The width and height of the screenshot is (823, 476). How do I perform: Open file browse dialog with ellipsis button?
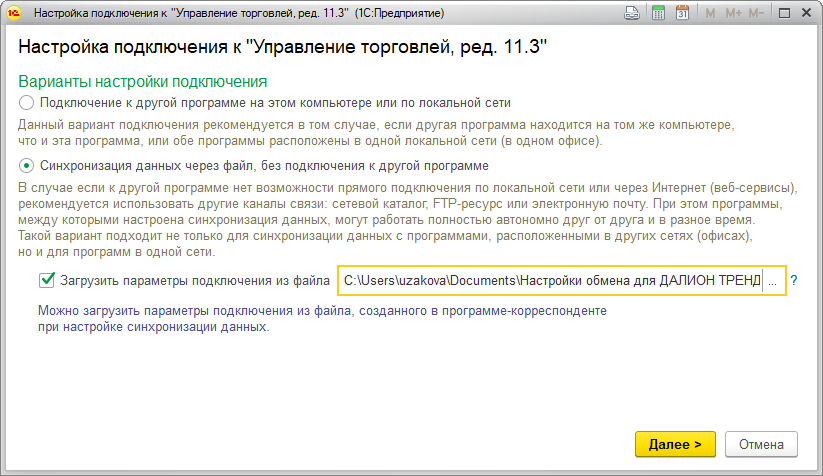pos(773,281)
